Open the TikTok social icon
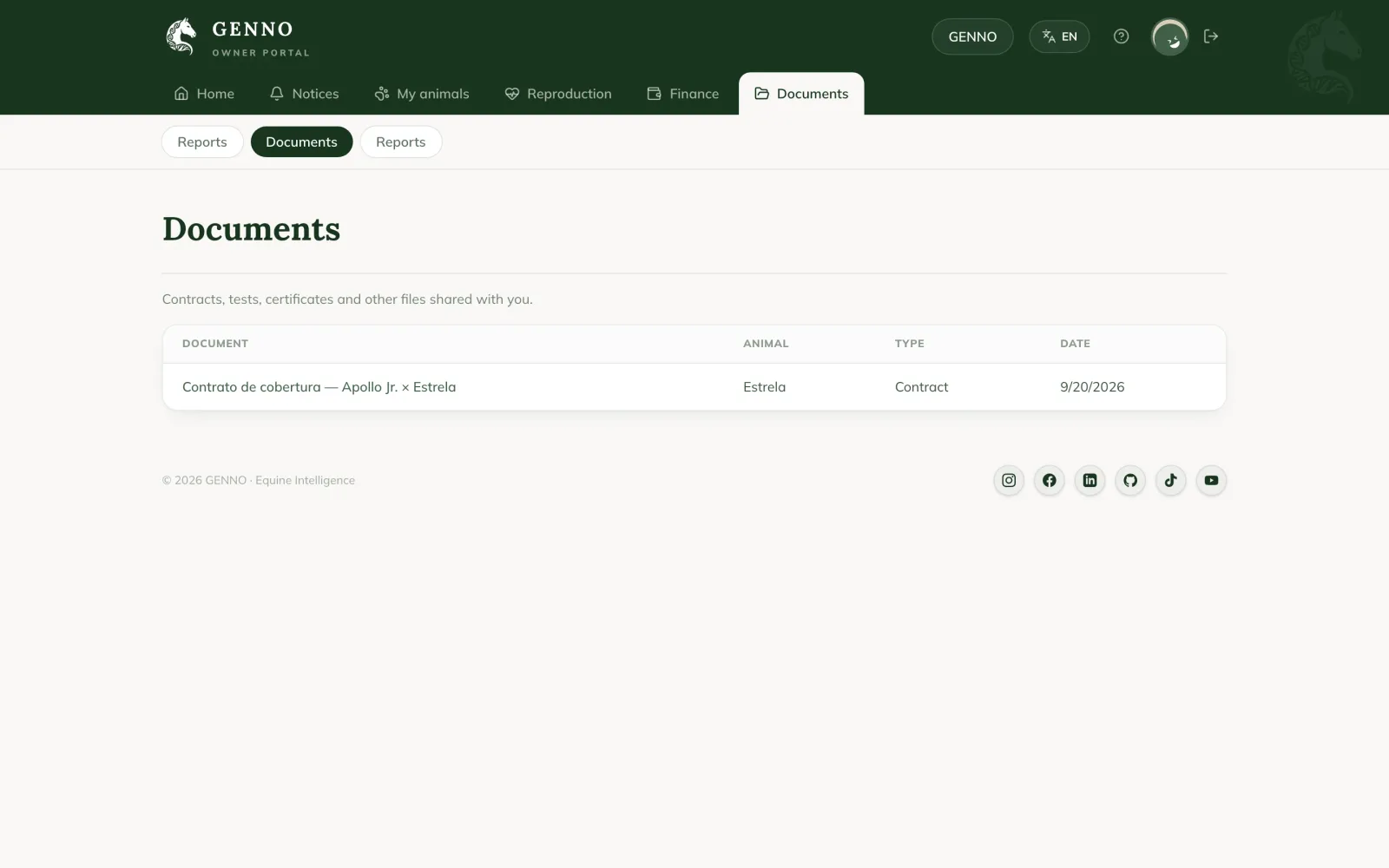Image resolution: width=1389 pixels, height=868 pixels. (x=1170, y=480)
